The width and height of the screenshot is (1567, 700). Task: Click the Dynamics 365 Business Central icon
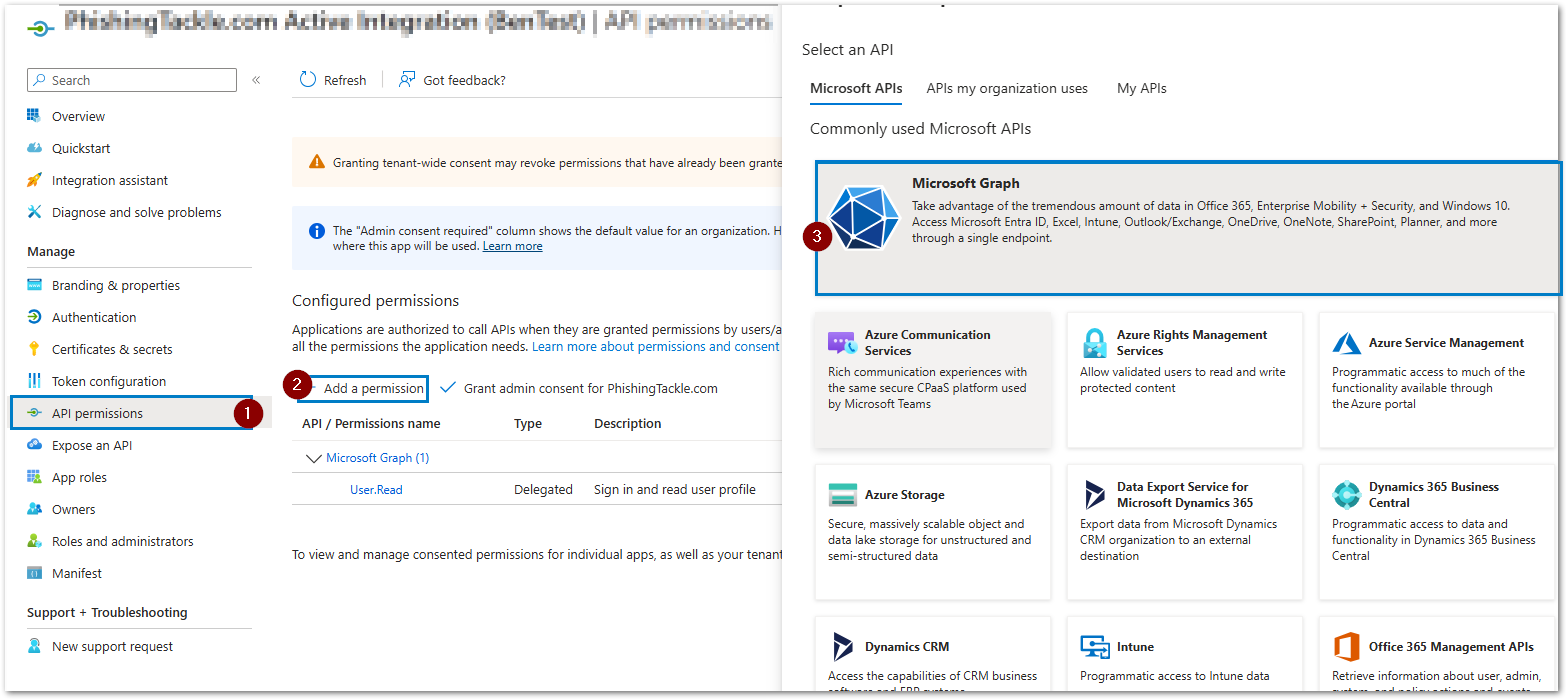1347,495
